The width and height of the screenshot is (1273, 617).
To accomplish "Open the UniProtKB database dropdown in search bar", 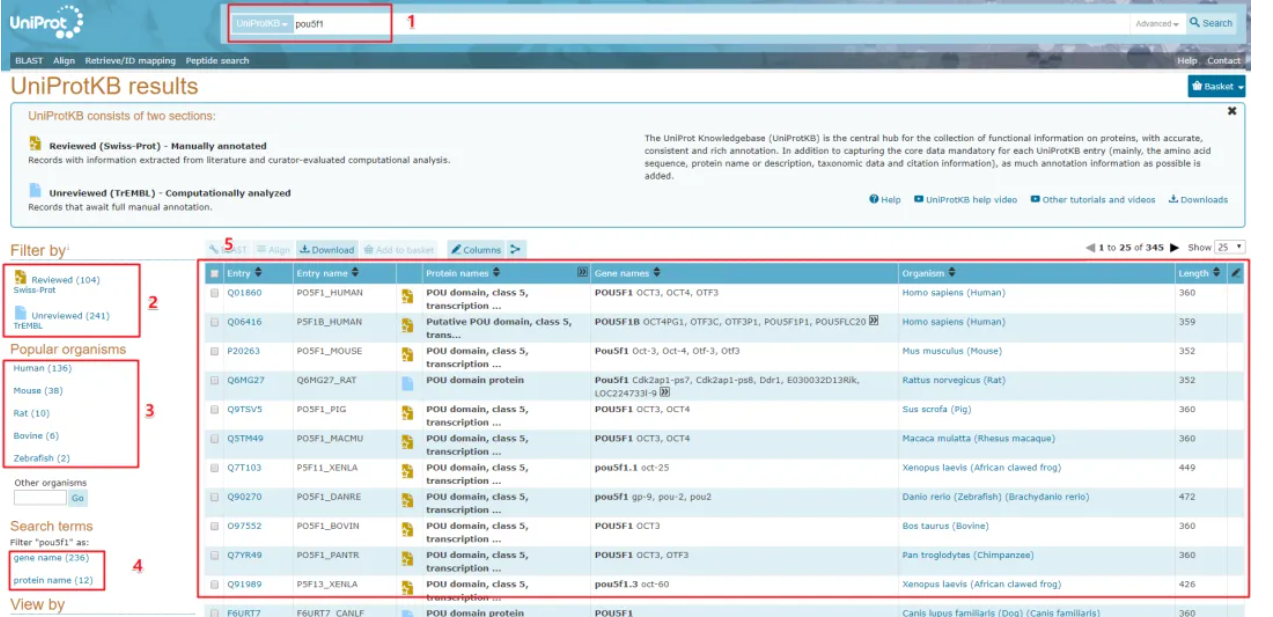I will coord(262,23).
